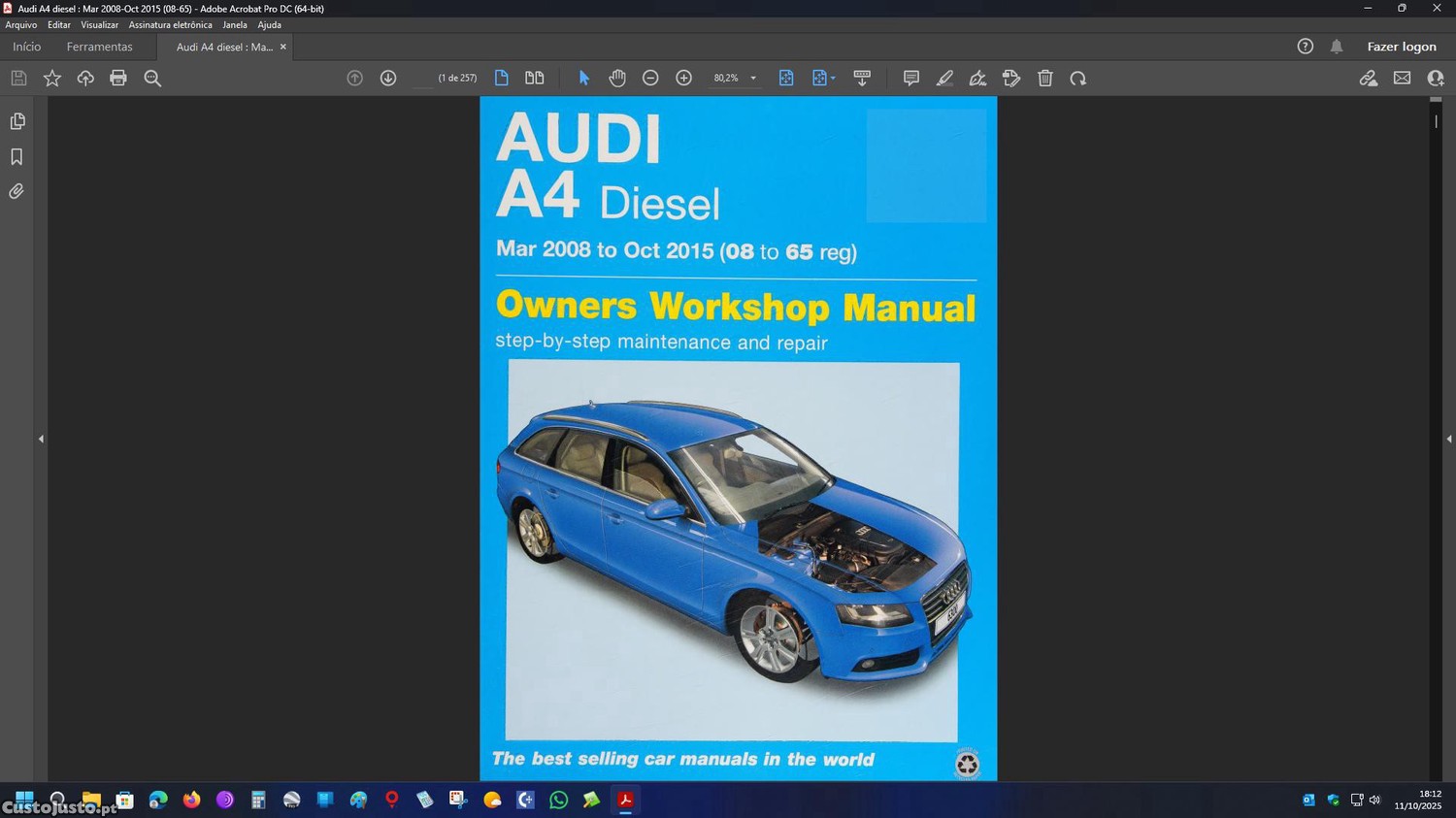Go to next page with the down arrow
Screen dimensions: 1456x818
pos(388,79)
